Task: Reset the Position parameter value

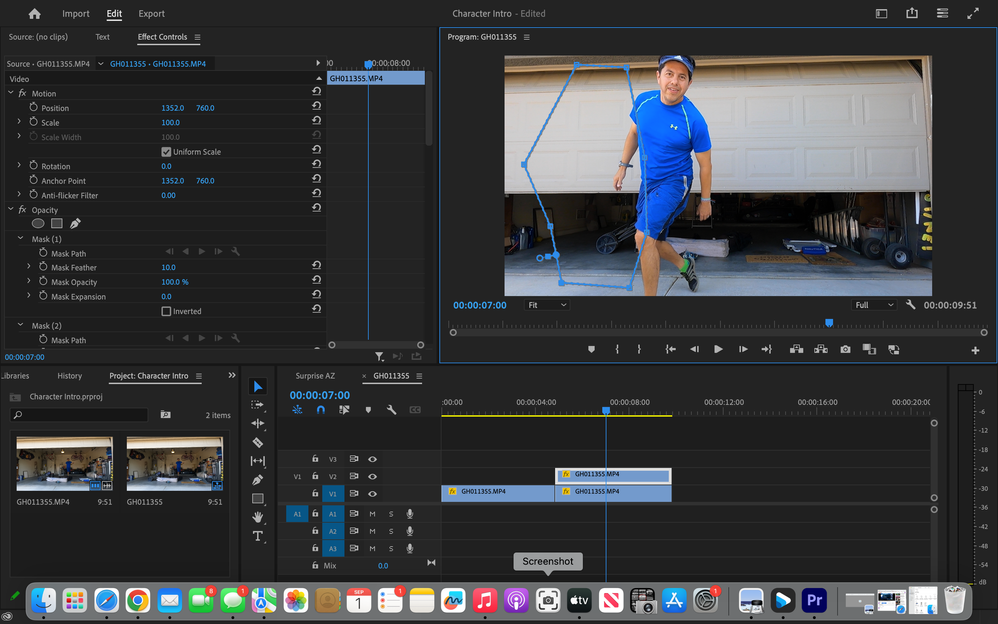Action: click(316, 108)
